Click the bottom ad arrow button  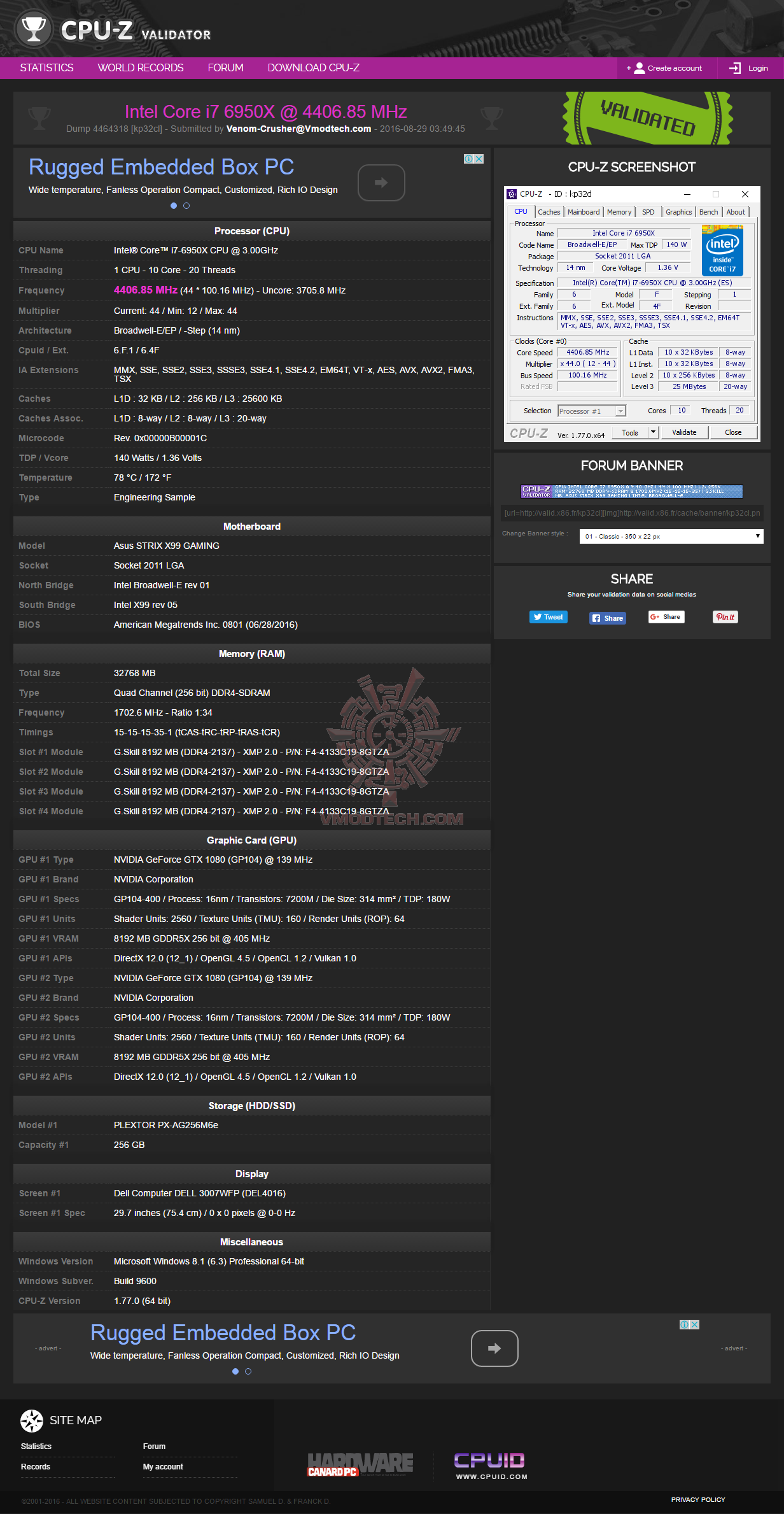click(494, 1348)
